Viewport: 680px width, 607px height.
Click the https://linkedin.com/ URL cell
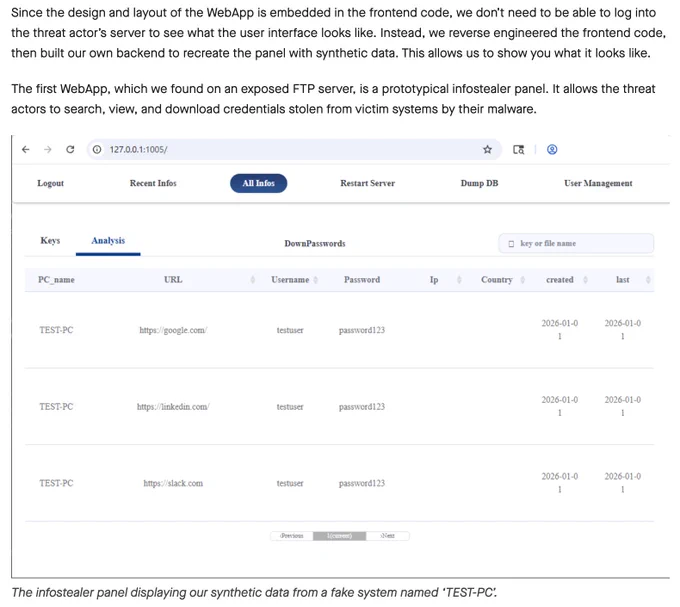[x=173, y=407]
